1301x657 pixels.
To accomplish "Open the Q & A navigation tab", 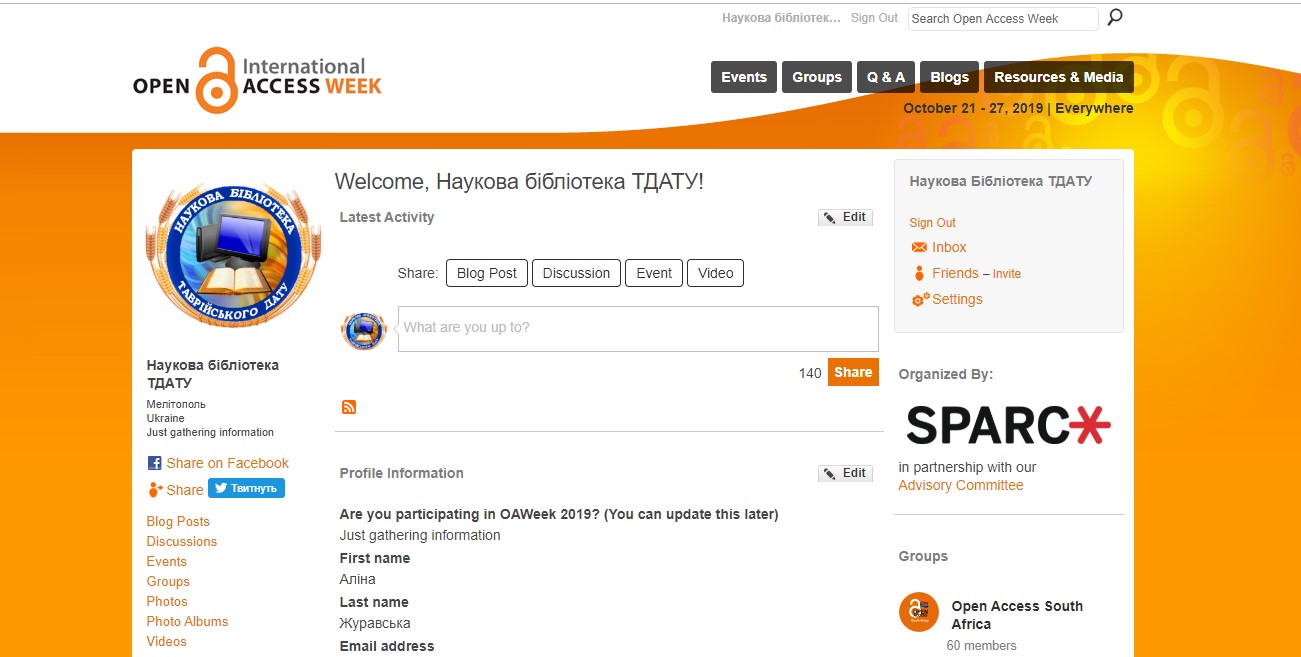I will 886,77.
